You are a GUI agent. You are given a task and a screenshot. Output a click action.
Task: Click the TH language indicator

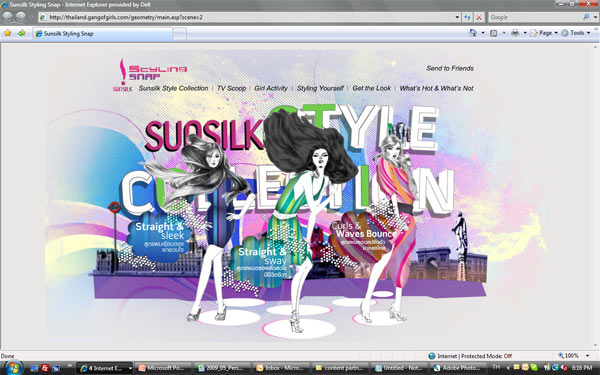click(496, 367)
